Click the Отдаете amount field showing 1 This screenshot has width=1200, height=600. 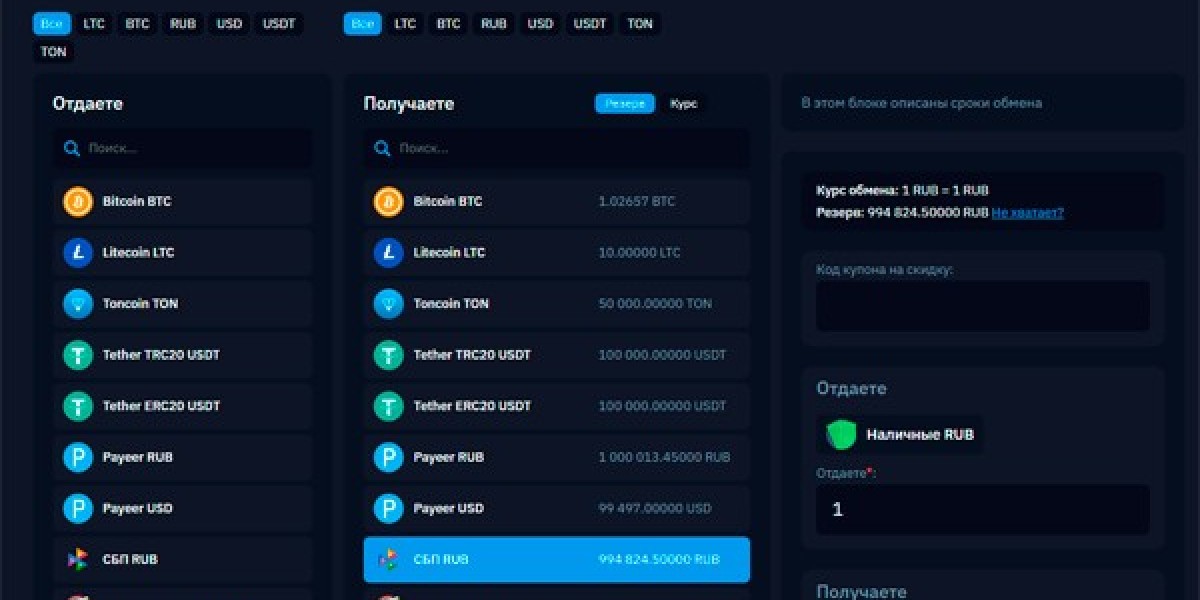click(x=981, y=509)
